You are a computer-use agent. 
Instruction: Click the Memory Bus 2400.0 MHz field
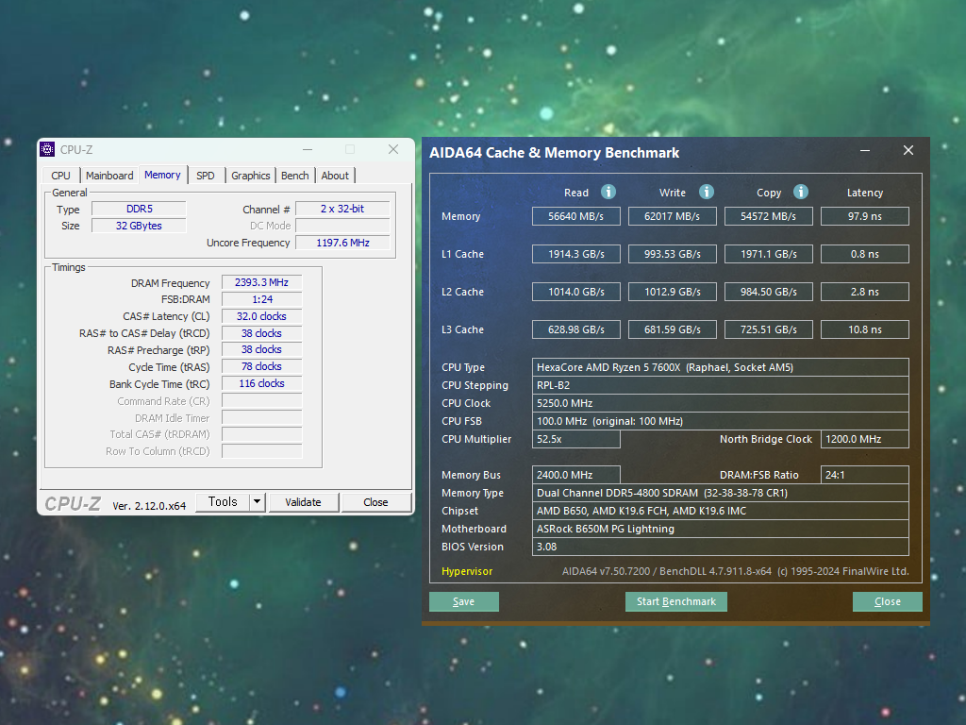576,475
